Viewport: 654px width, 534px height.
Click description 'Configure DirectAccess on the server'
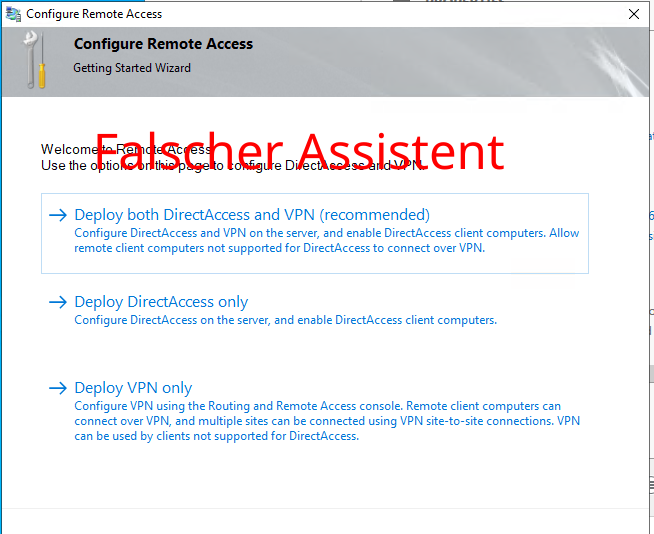point(285,320)
